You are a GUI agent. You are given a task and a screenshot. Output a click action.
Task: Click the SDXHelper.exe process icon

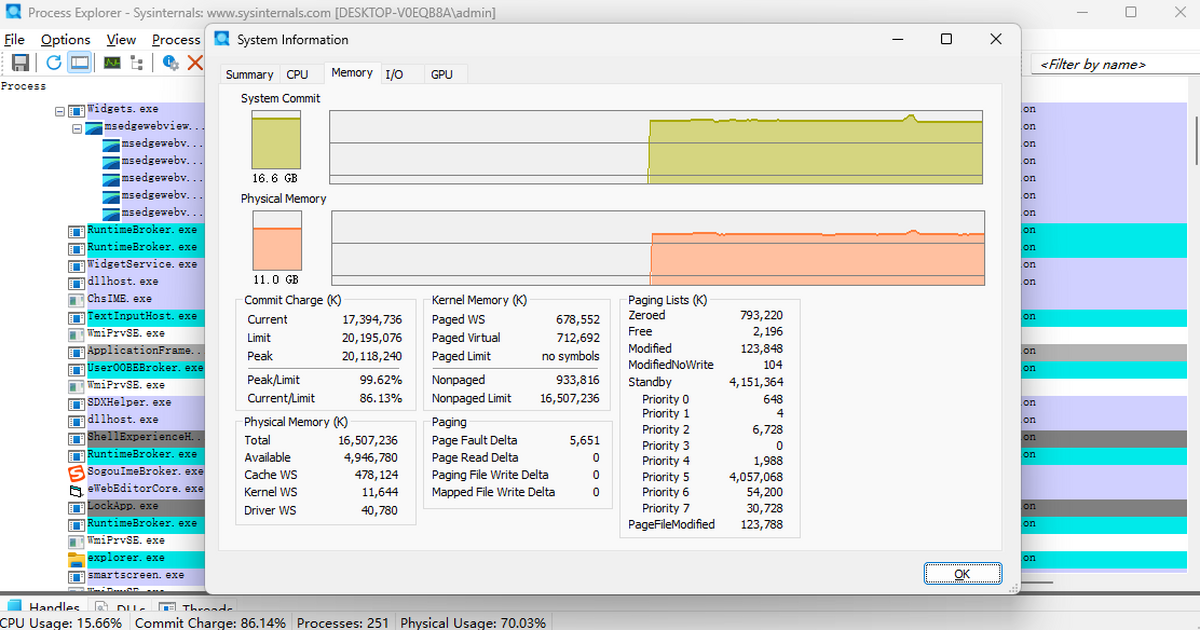click(76, 403)
